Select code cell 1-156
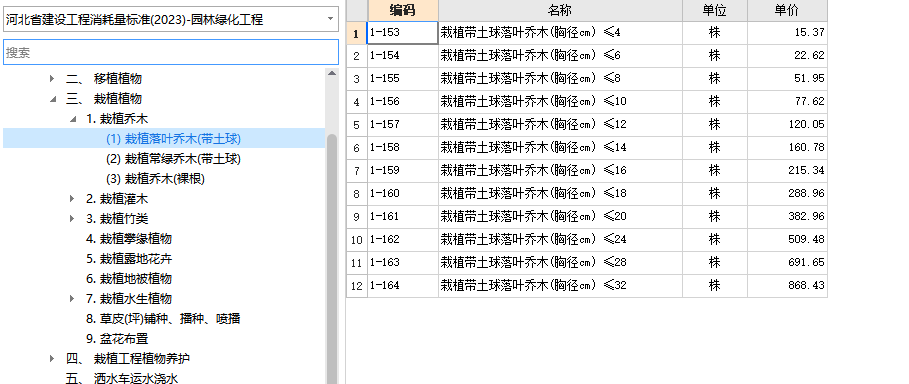 click(403, 102)
